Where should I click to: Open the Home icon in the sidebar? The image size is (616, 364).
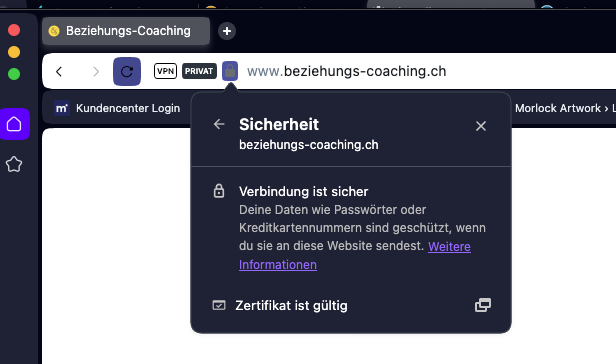[x=15, y=124]
